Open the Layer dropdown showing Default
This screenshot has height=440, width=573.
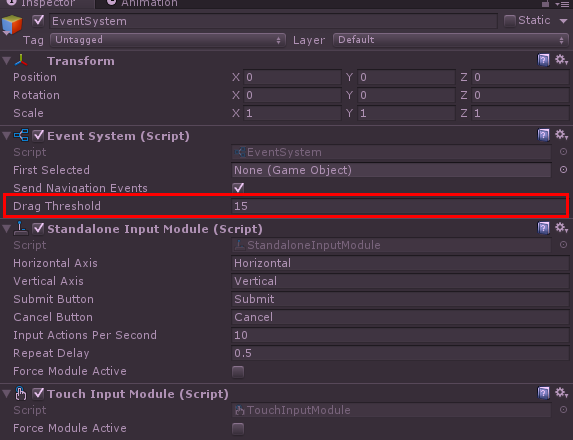pos(451,40)
